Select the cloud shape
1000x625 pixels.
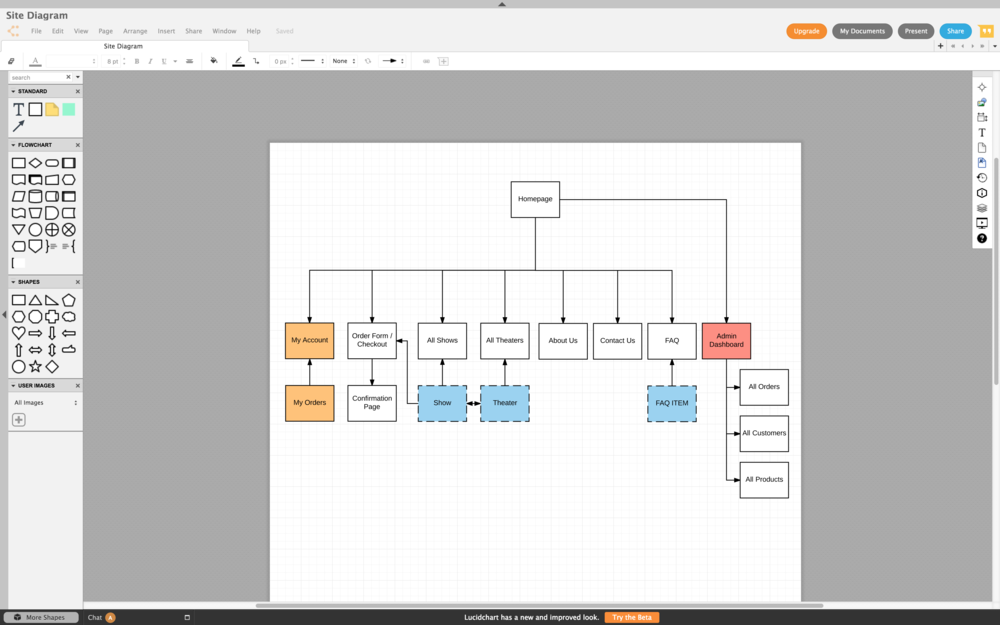[x=68, y=316]
